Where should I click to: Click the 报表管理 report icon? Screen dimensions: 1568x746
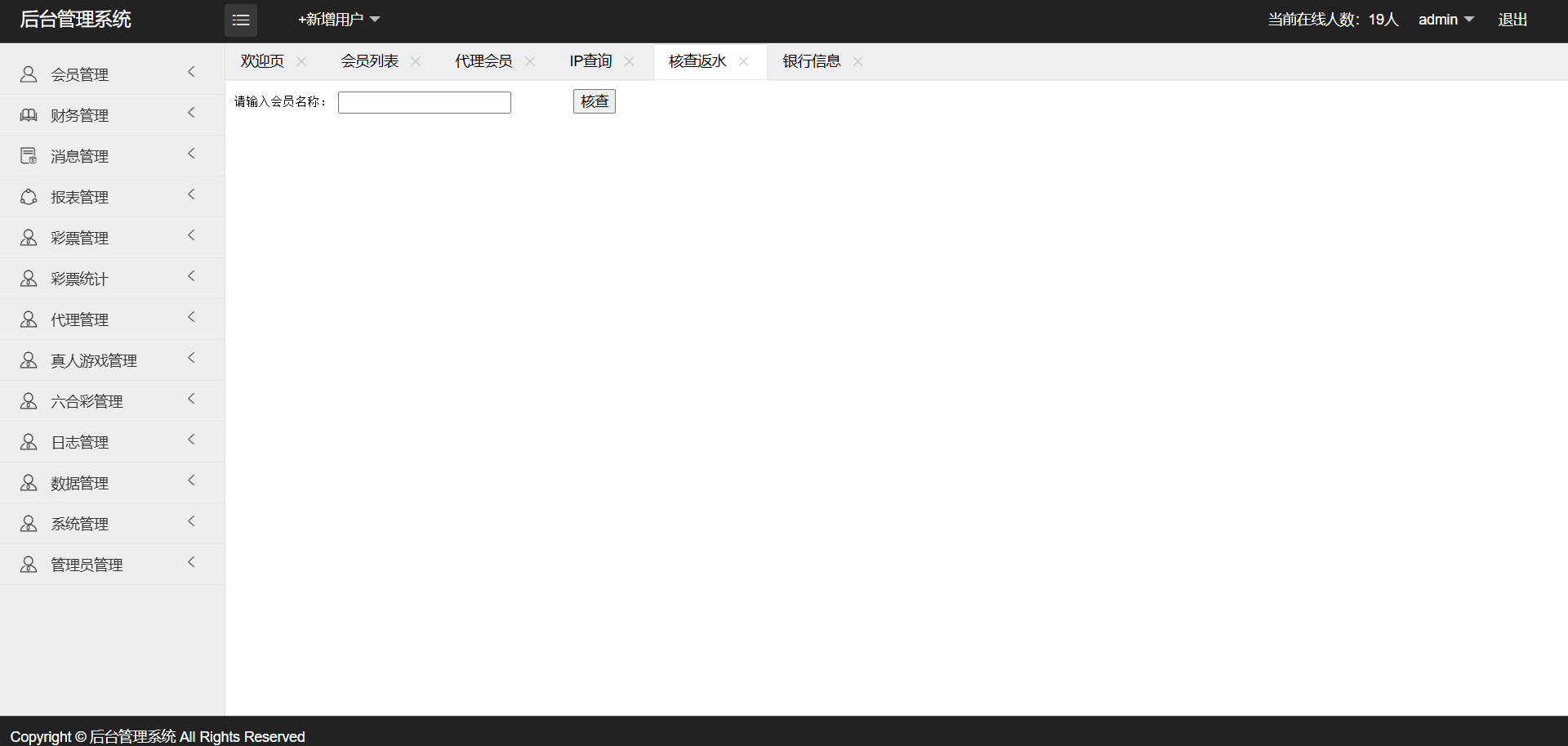click(x=29, y=197)
